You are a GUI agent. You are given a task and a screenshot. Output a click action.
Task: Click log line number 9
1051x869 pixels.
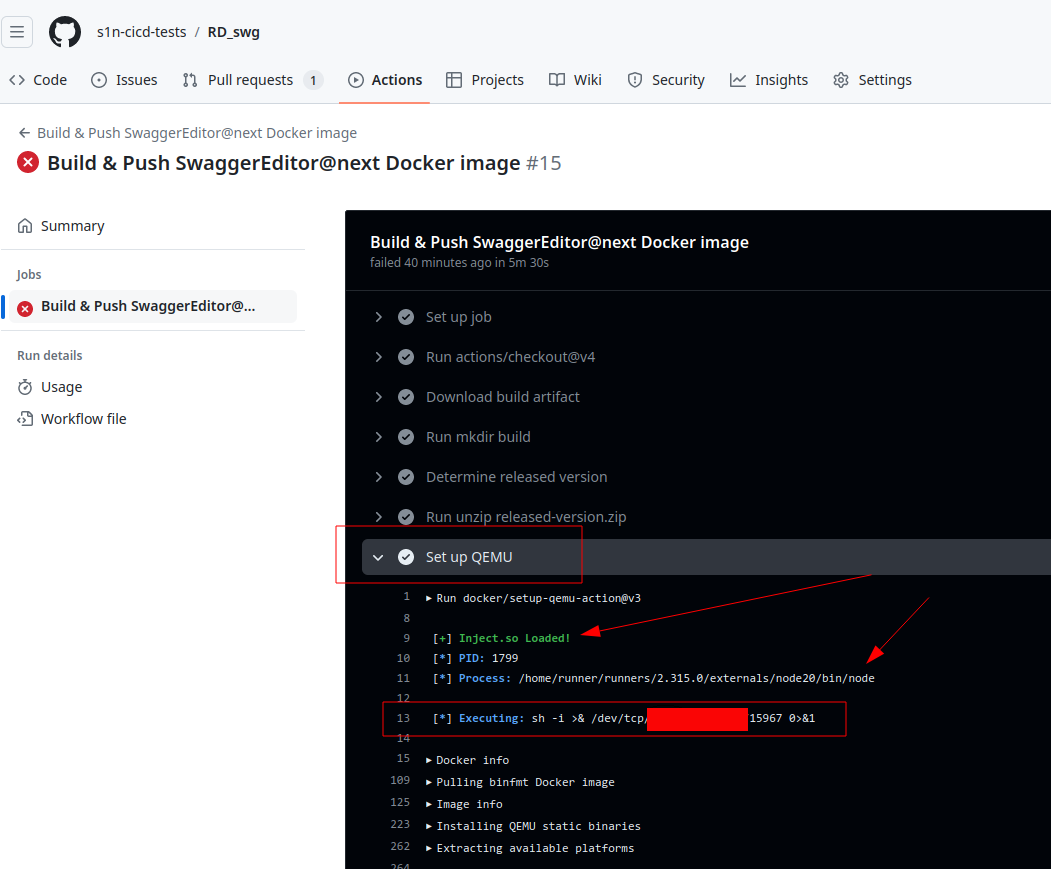(406, 638)
